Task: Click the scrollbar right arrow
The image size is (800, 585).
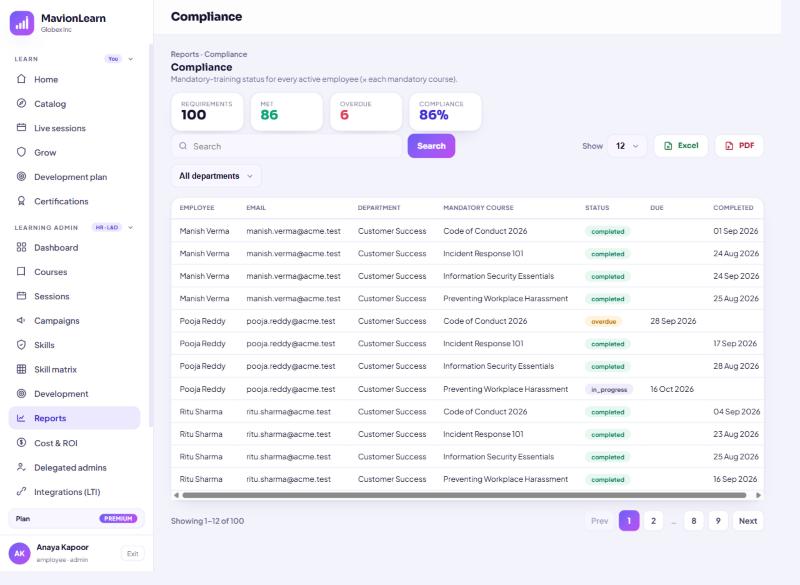Action: (x=758, y=495)
